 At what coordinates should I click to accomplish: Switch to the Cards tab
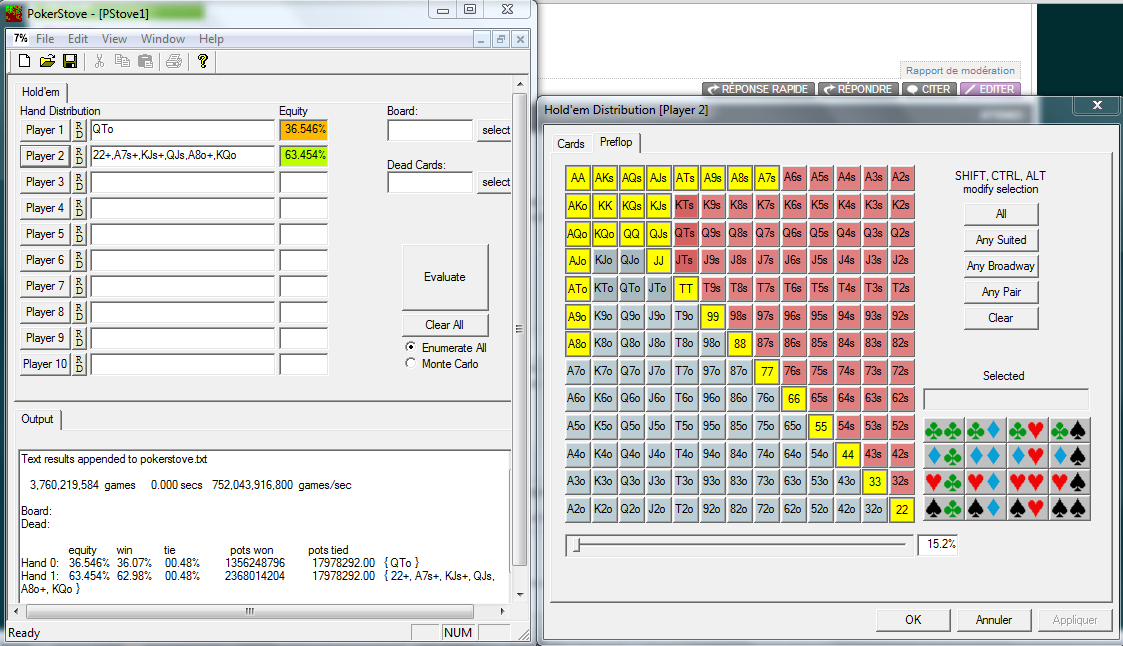tap(571, 144)
